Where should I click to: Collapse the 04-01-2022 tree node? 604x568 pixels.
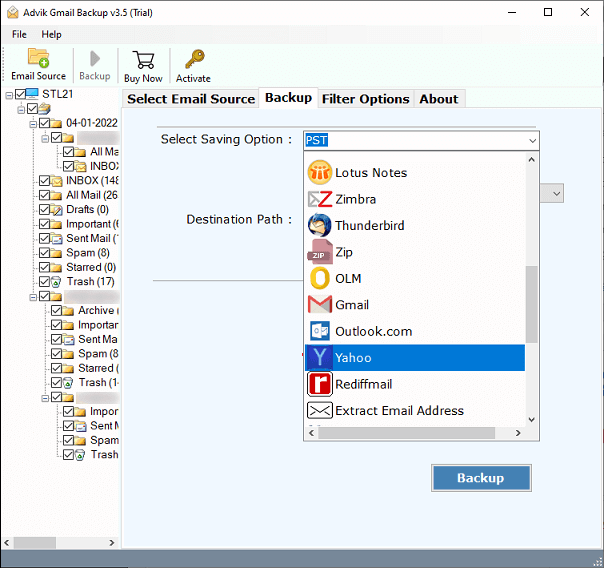(33, 124)
